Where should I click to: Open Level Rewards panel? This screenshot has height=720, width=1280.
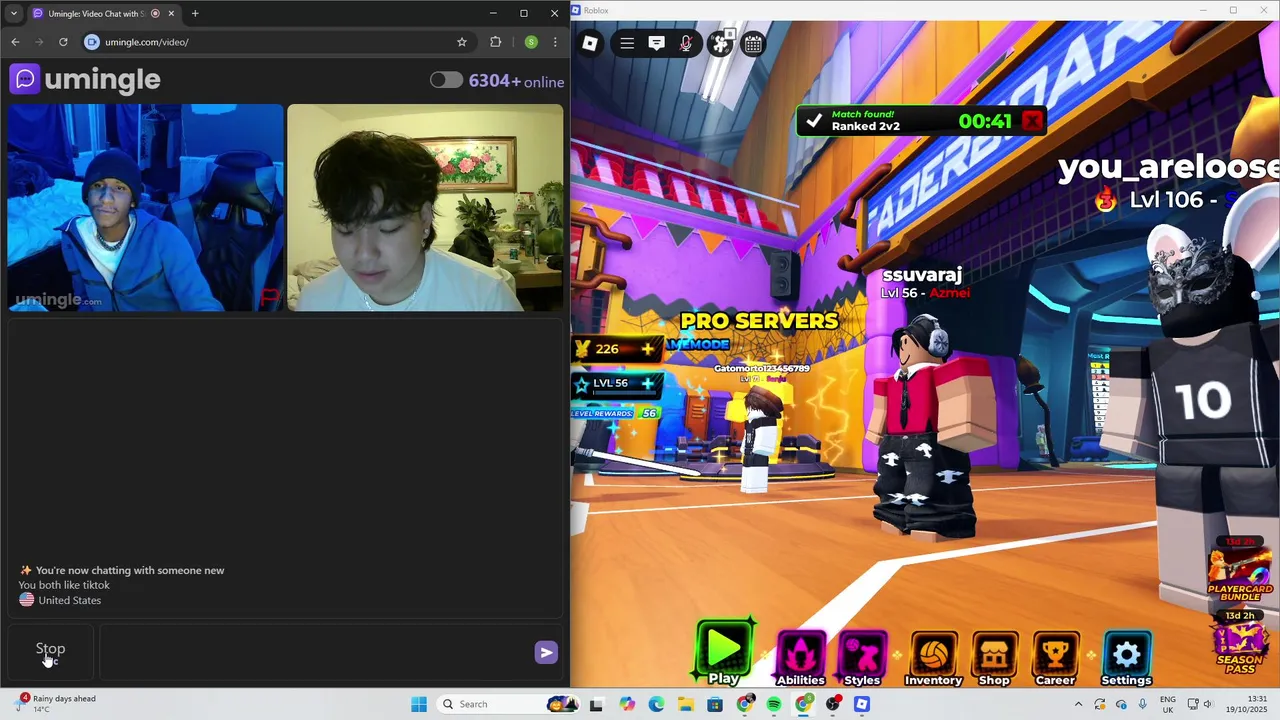point(614,413)
